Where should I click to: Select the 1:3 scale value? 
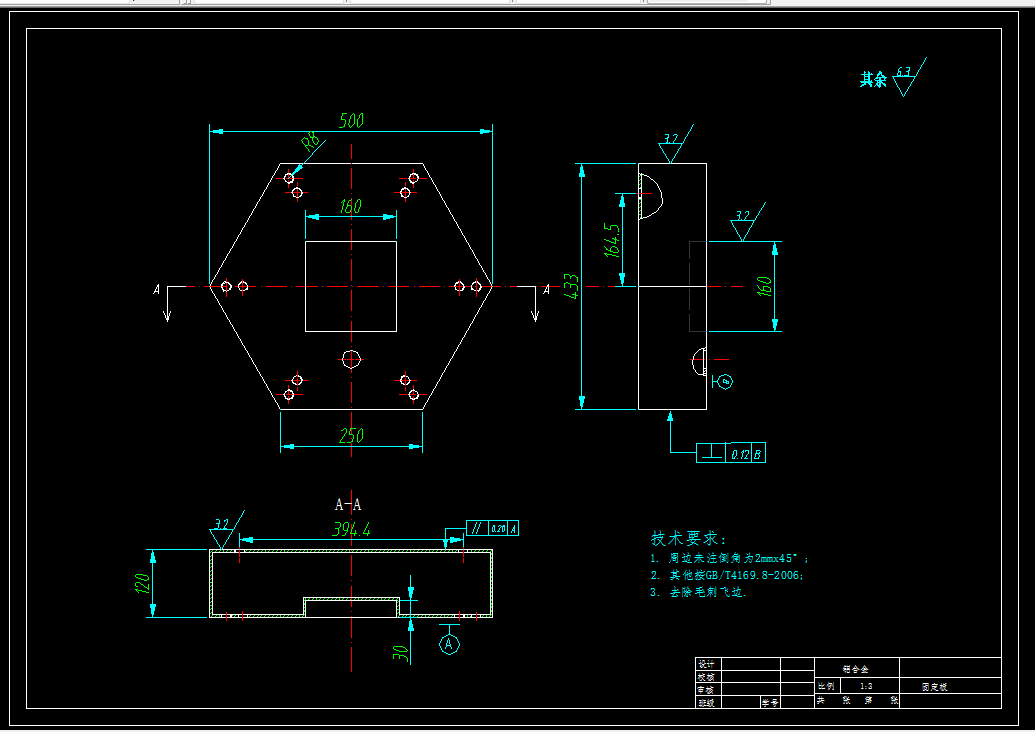pos(866,686)
